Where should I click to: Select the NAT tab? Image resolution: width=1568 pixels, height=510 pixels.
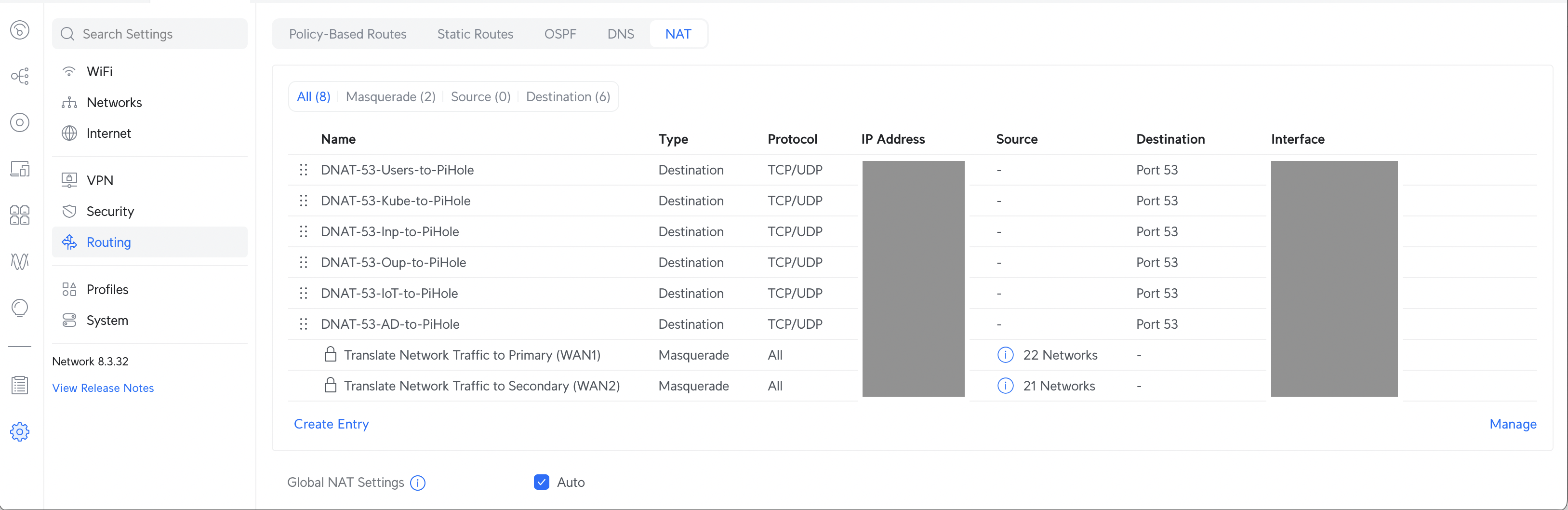pos(678,34)
